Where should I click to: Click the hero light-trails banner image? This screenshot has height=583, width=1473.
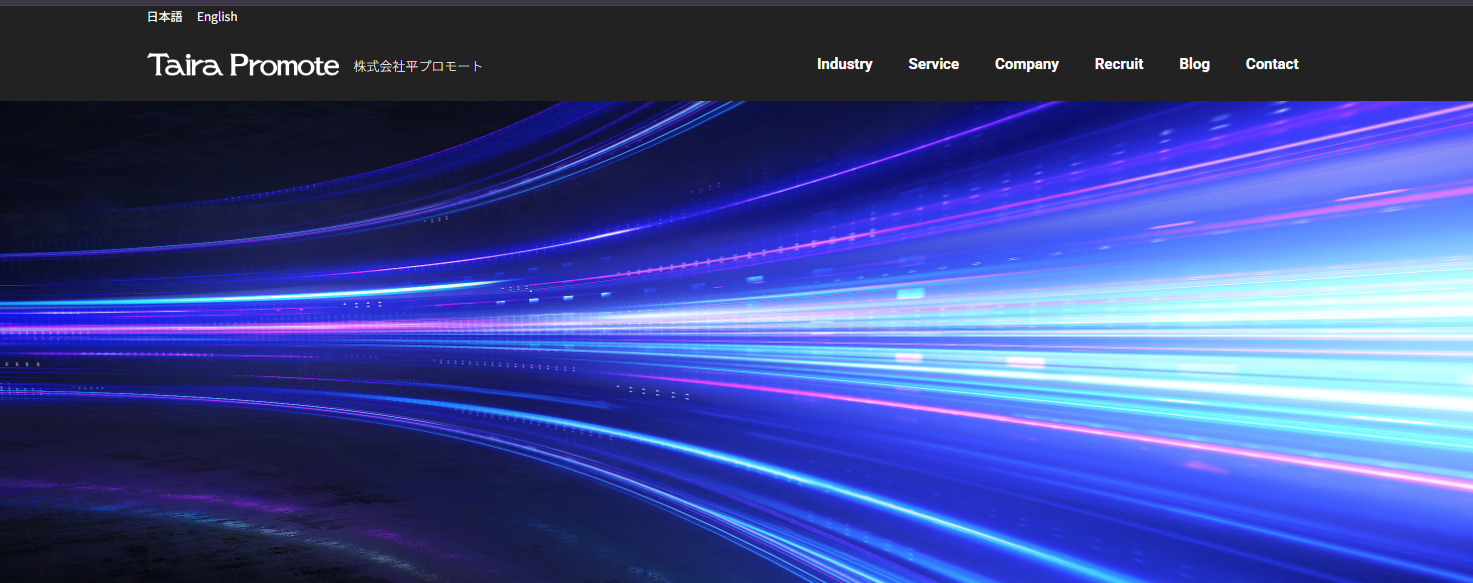(736, 342)
